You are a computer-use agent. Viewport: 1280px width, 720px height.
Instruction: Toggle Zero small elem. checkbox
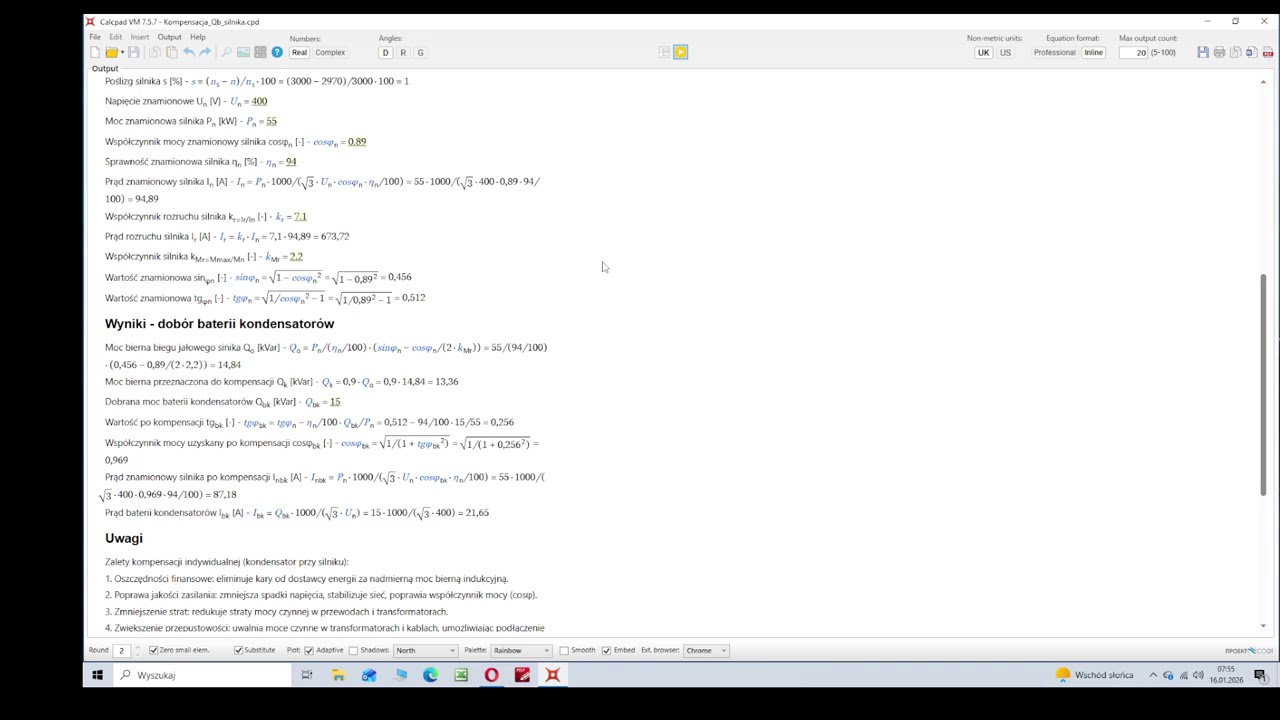click(x=153, y=650)
